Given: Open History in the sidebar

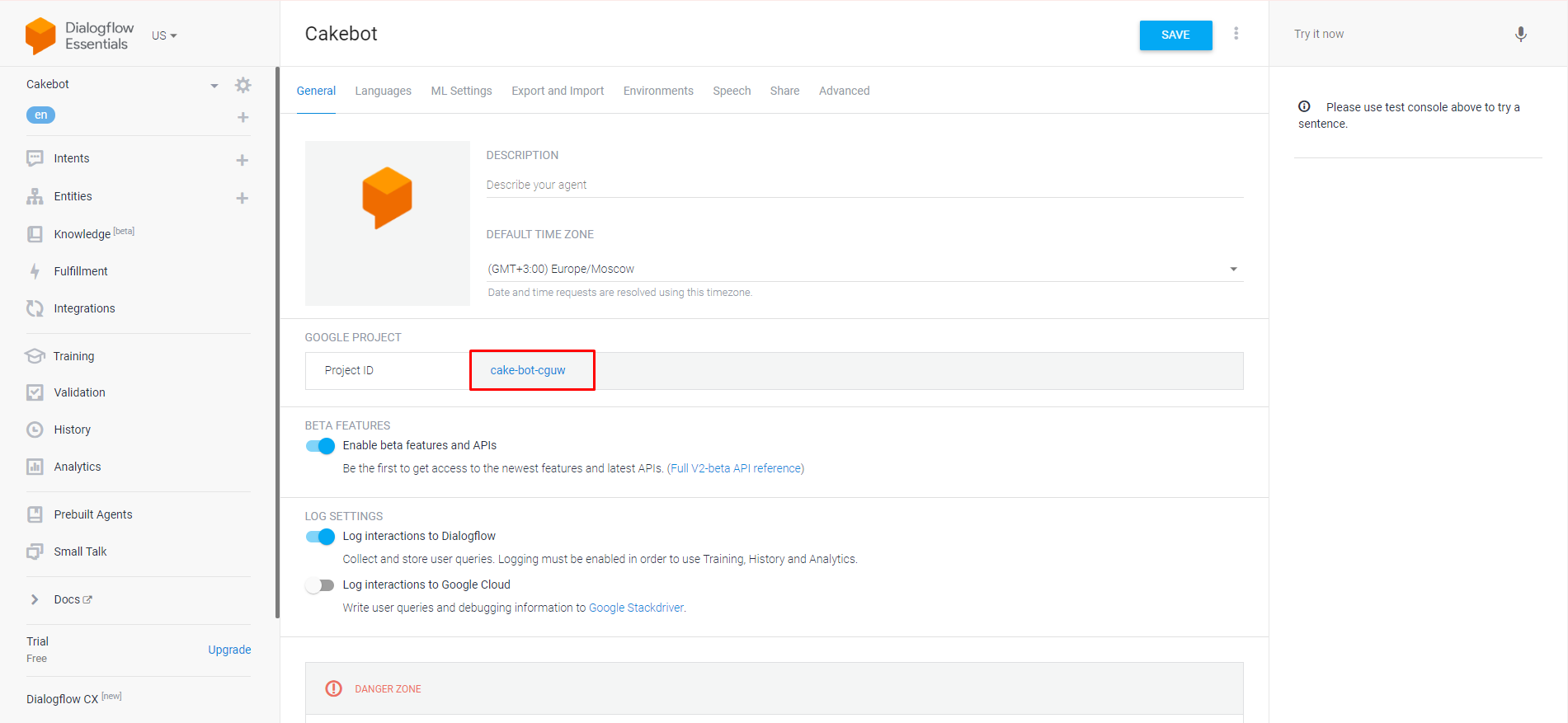Looking at the screenshot, I should (x=72, y=430).
